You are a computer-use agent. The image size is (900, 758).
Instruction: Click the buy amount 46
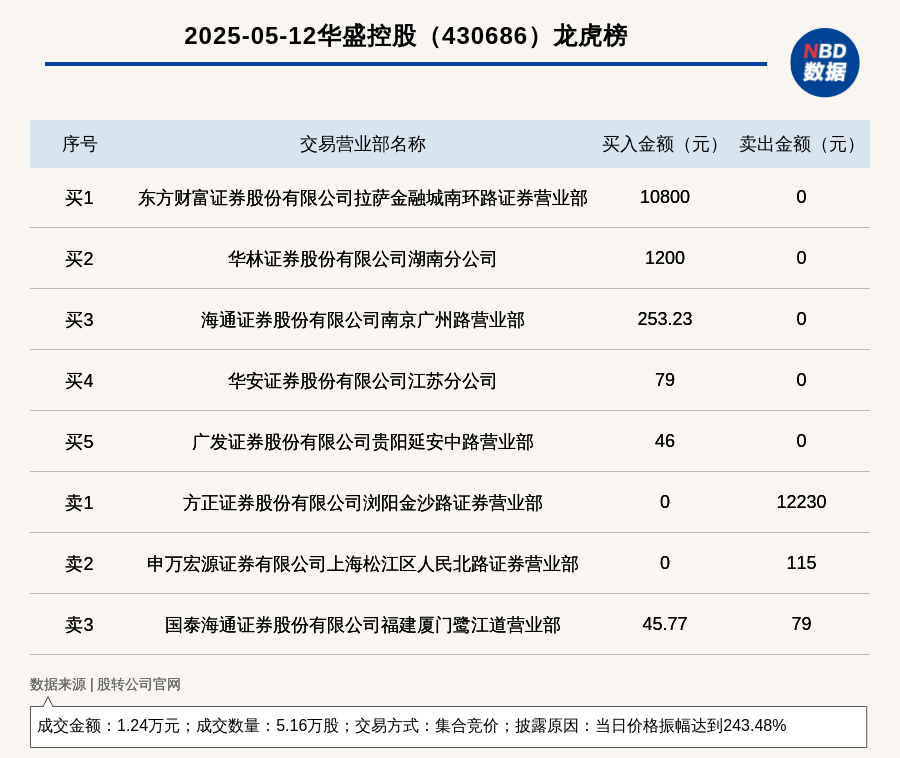point(665,441)
